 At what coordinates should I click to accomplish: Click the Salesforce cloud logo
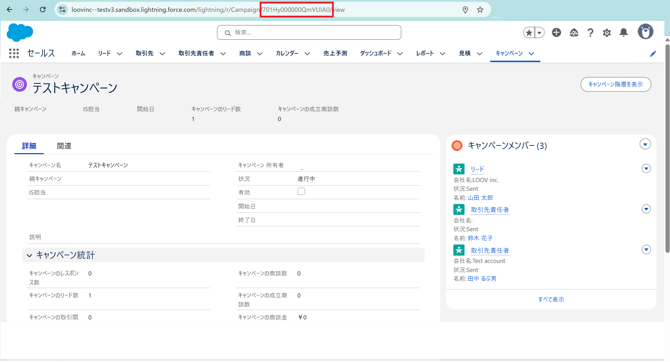point(20,32)
